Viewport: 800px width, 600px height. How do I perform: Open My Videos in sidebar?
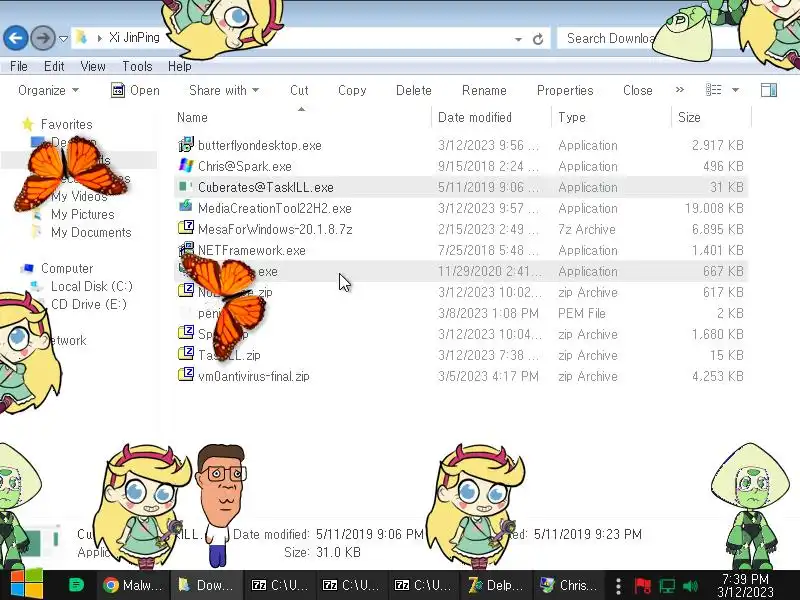coord(79,196)
